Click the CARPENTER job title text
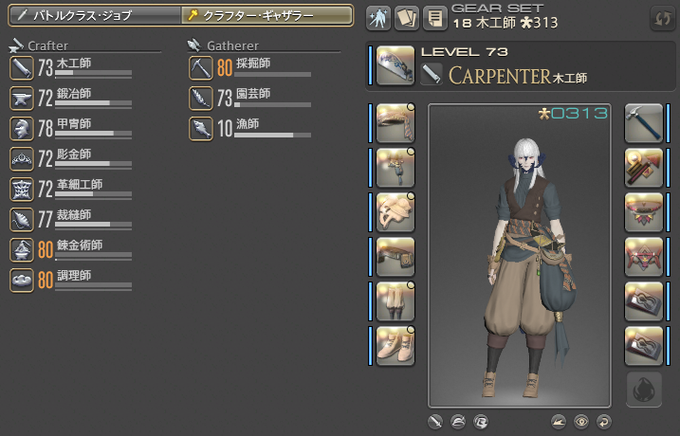The image size is (680, 436). click(x=500, y=76)
